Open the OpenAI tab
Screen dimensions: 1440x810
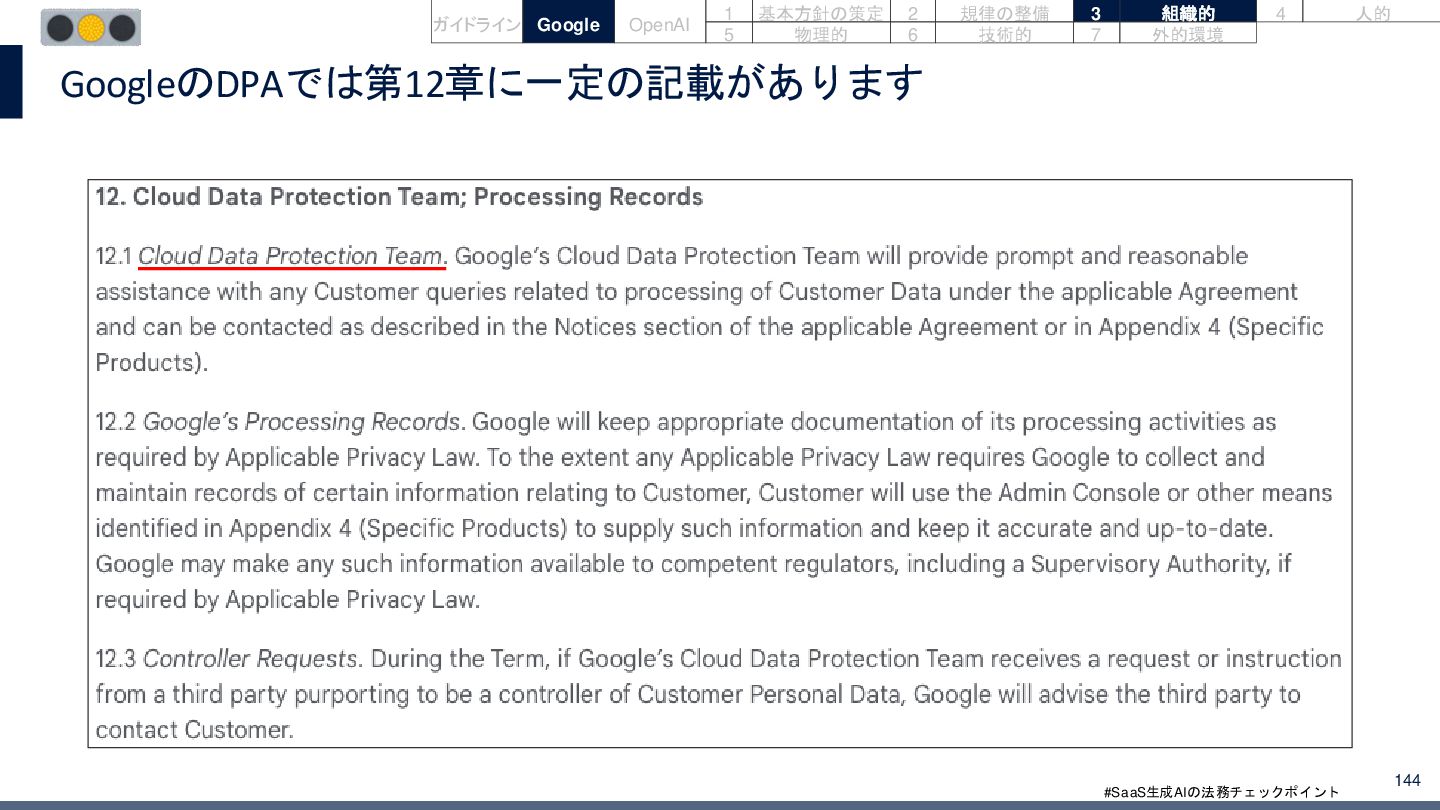click(x=659, y=25)
